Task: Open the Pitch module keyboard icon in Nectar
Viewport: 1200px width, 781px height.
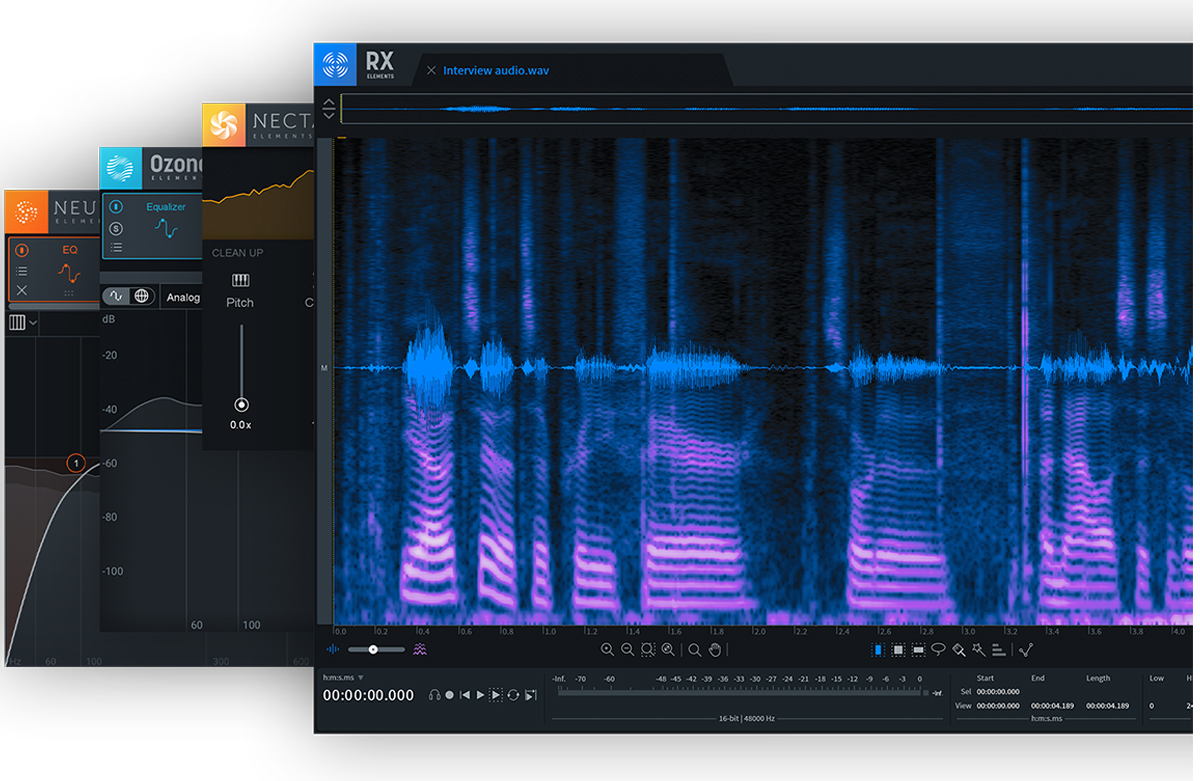Action: tap(240, 280)
